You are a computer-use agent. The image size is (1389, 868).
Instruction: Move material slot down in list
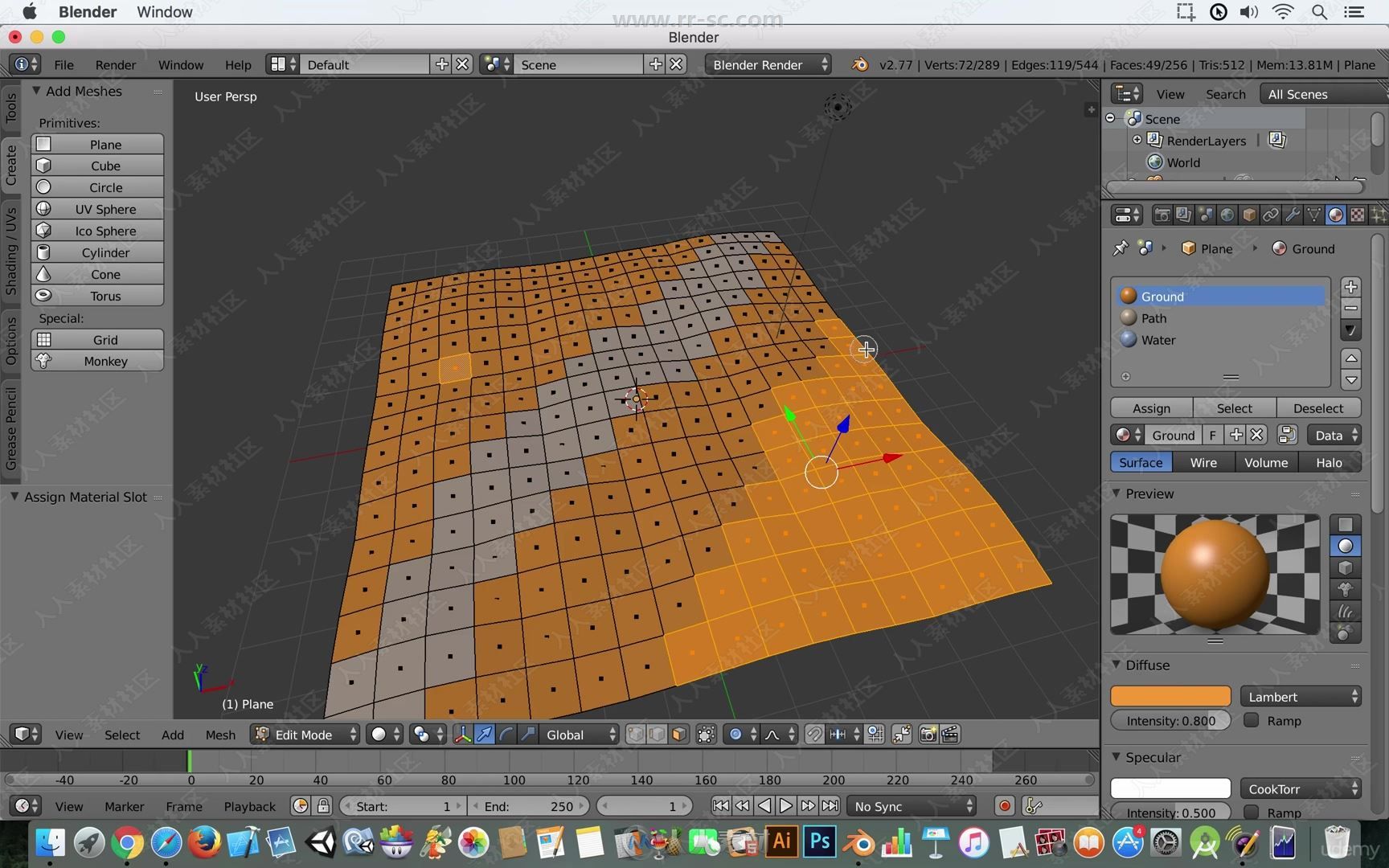pos(1351,379)
